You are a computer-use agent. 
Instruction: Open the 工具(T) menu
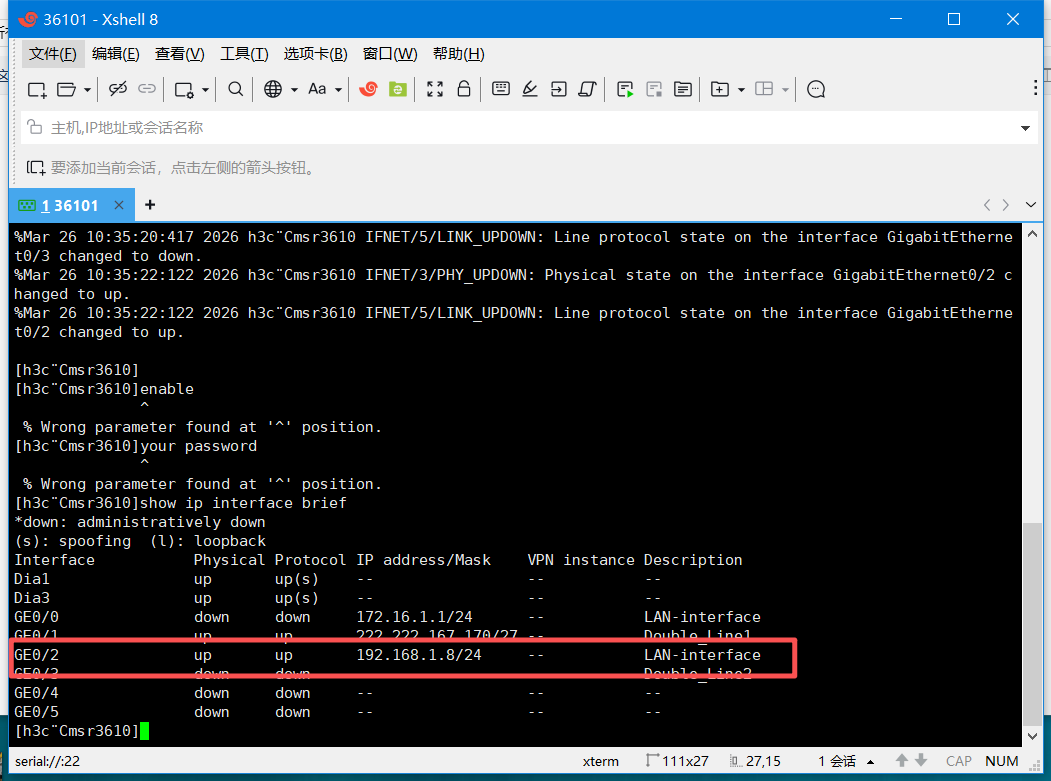tap(244, 54)
